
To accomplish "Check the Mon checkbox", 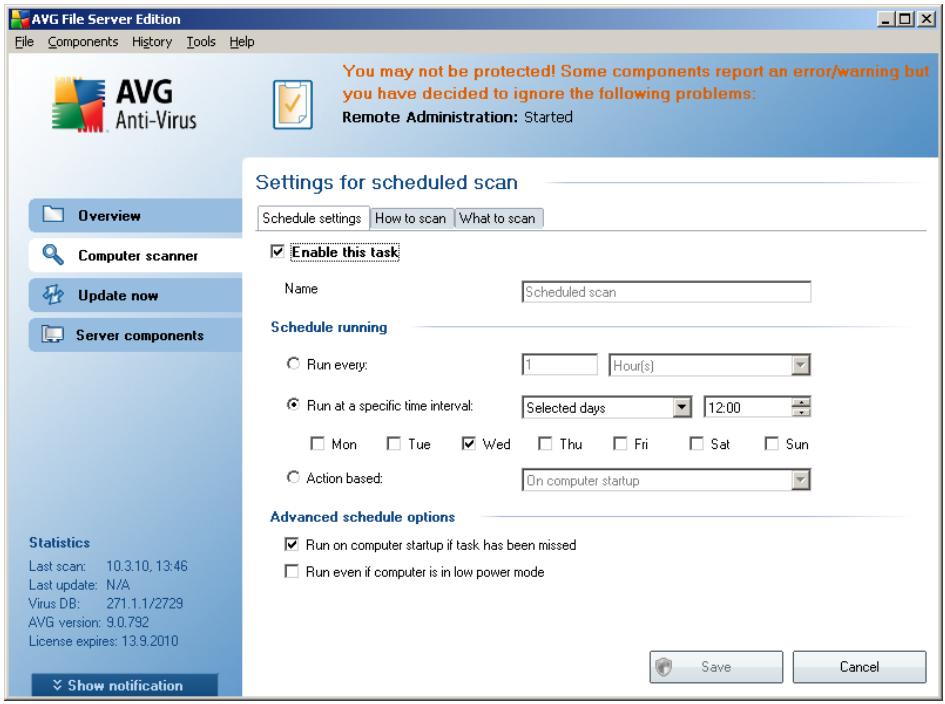I will click(x=317, y=444).
